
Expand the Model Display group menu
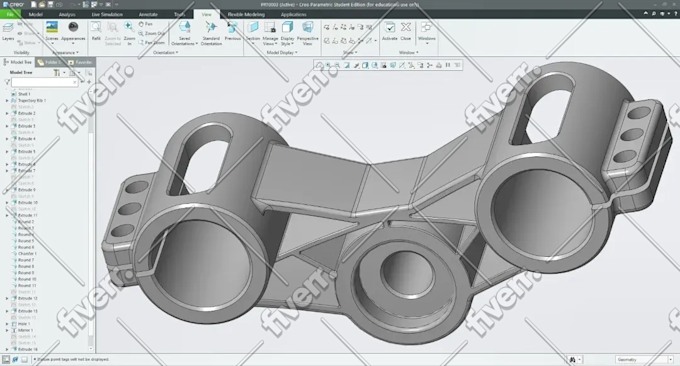click(282, 52)
